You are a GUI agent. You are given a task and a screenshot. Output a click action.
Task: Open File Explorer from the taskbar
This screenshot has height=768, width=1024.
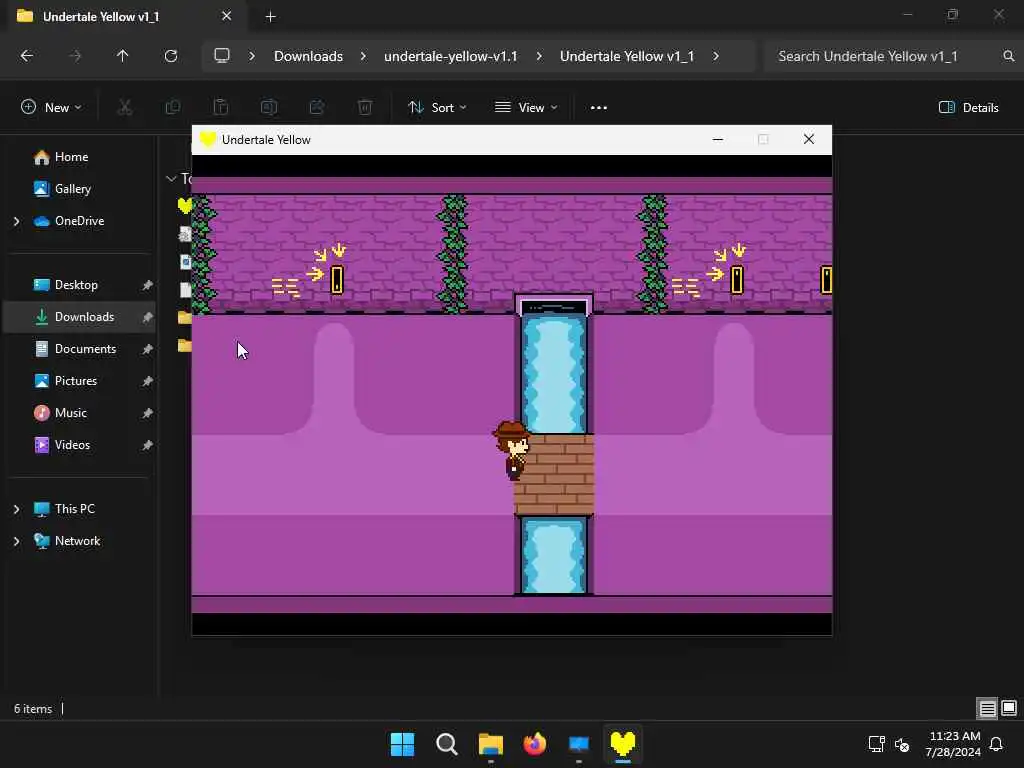[x=490, y=744]
